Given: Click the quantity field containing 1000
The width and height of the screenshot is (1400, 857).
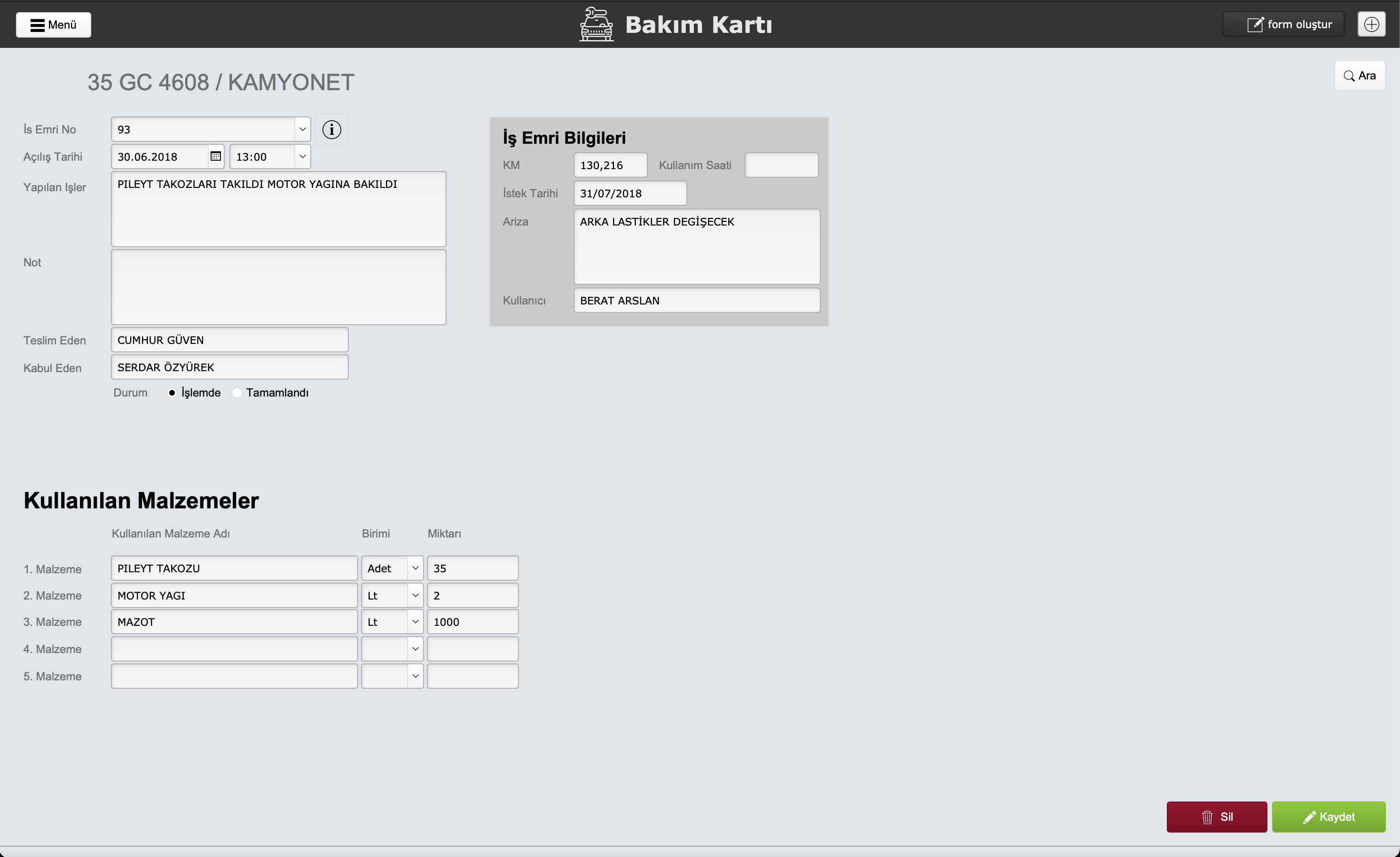Looking at the screenshot, I should point(473,622).
